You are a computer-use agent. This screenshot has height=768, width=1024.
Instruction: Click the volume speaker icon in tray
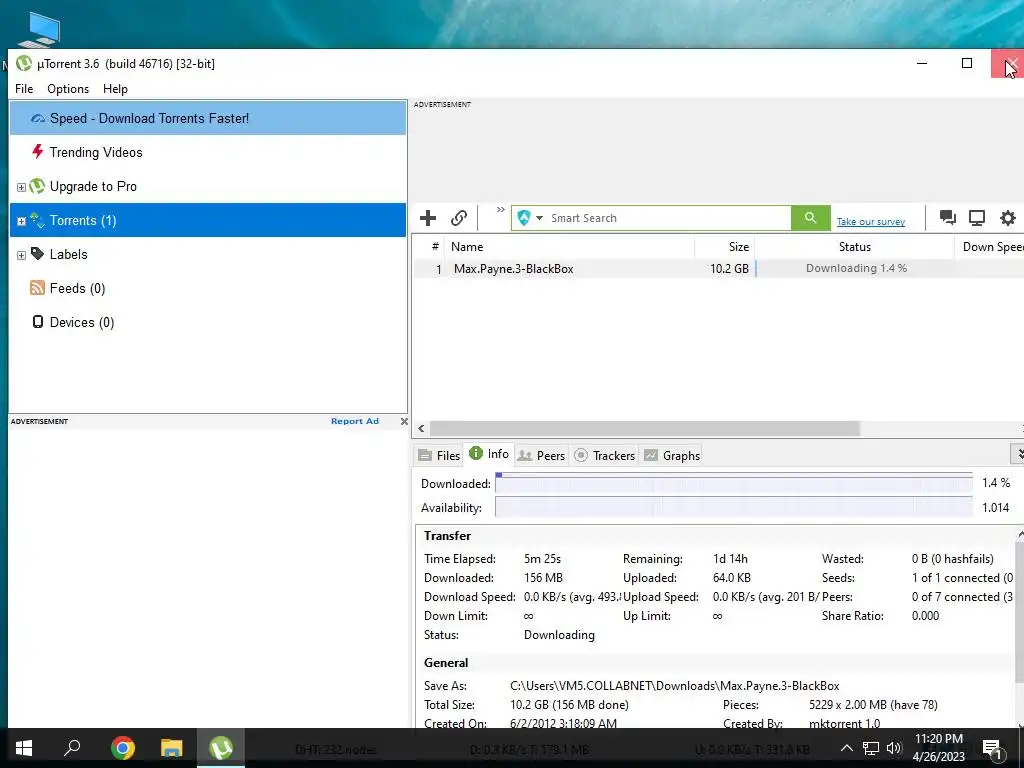coord(894,748)
